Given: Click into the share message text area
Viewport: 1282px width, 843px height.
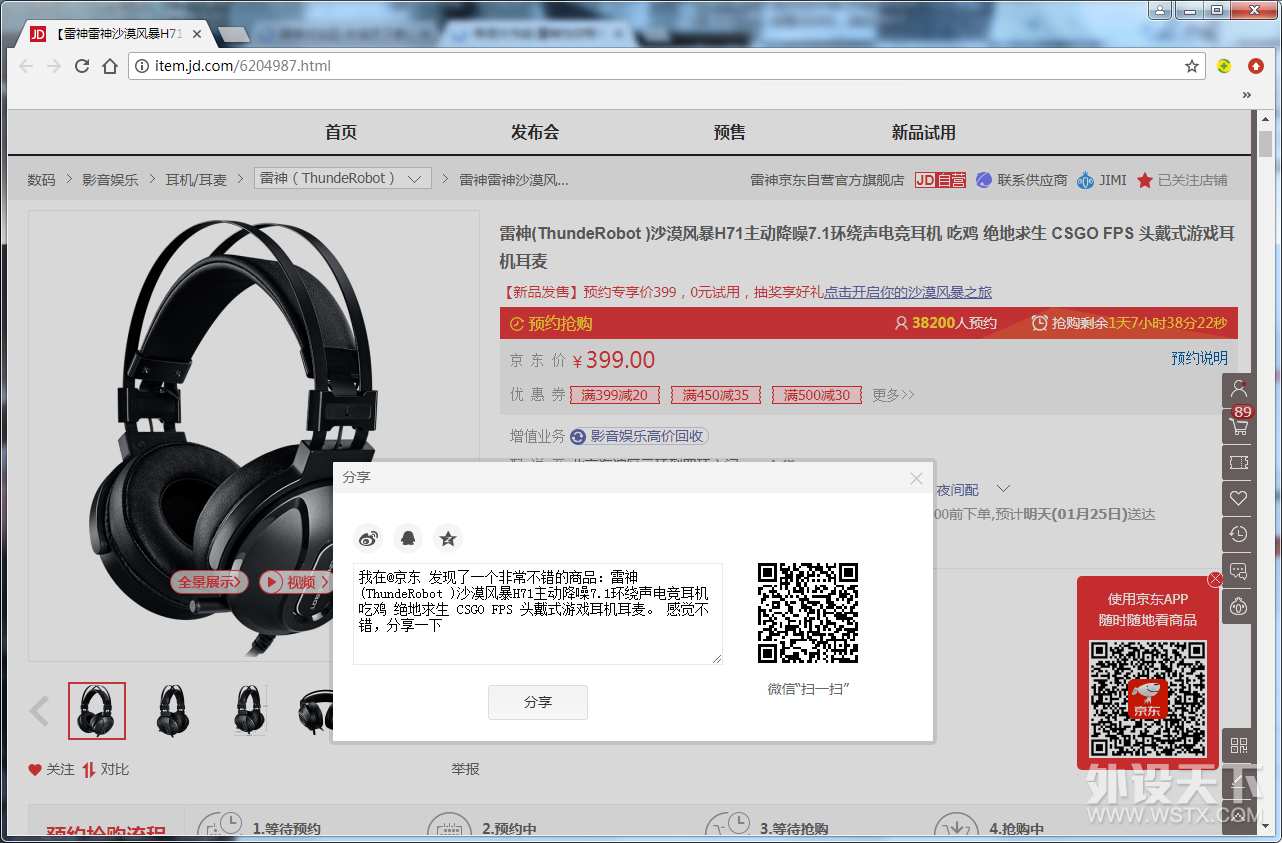Looking at the screenshot, I should pos(538,613).
